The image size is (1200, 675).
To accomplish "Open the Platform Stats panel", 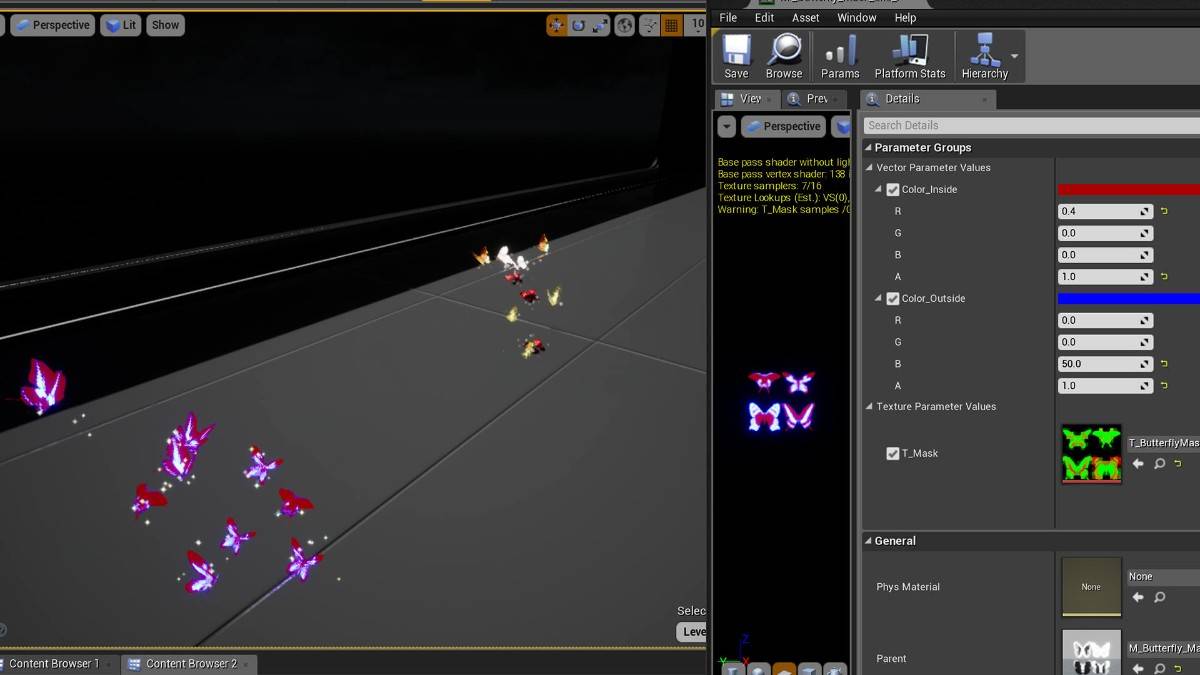I will tap(909, 56).
